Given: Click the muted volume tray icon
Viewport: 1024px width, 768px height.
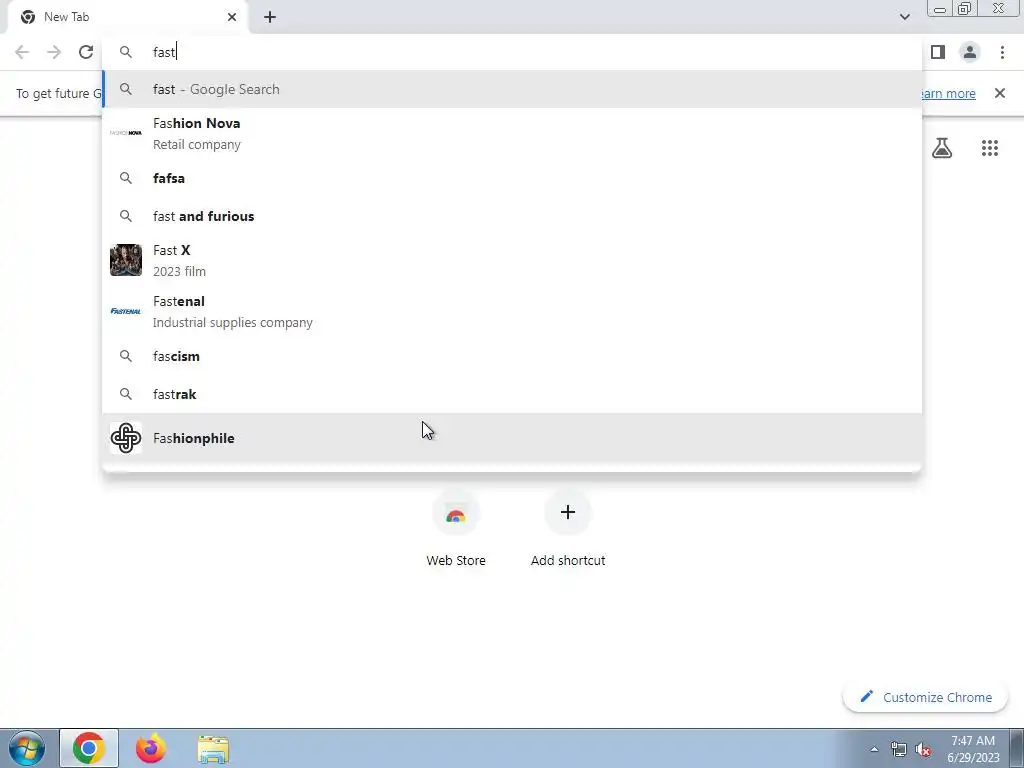Looking at the screenshot, I should pyautogui.click(x=923, y=749).
